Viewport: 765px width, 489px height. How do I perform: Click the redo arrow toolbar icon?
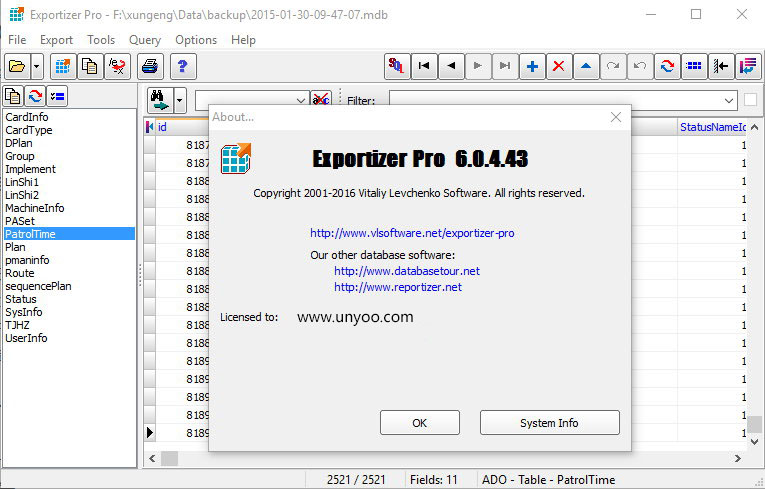(613, 66)
